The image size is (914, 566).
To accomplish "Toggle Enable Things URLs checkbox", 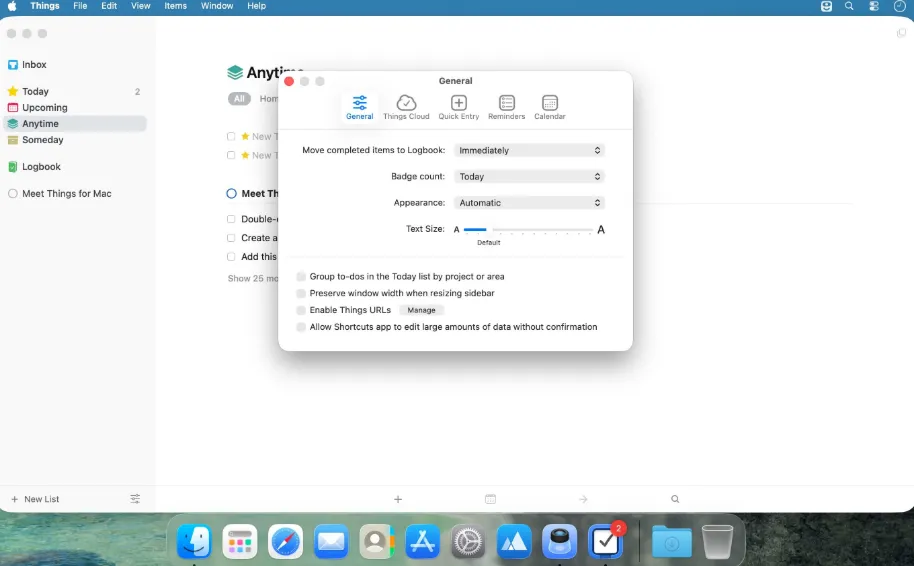I will (301, 310).
